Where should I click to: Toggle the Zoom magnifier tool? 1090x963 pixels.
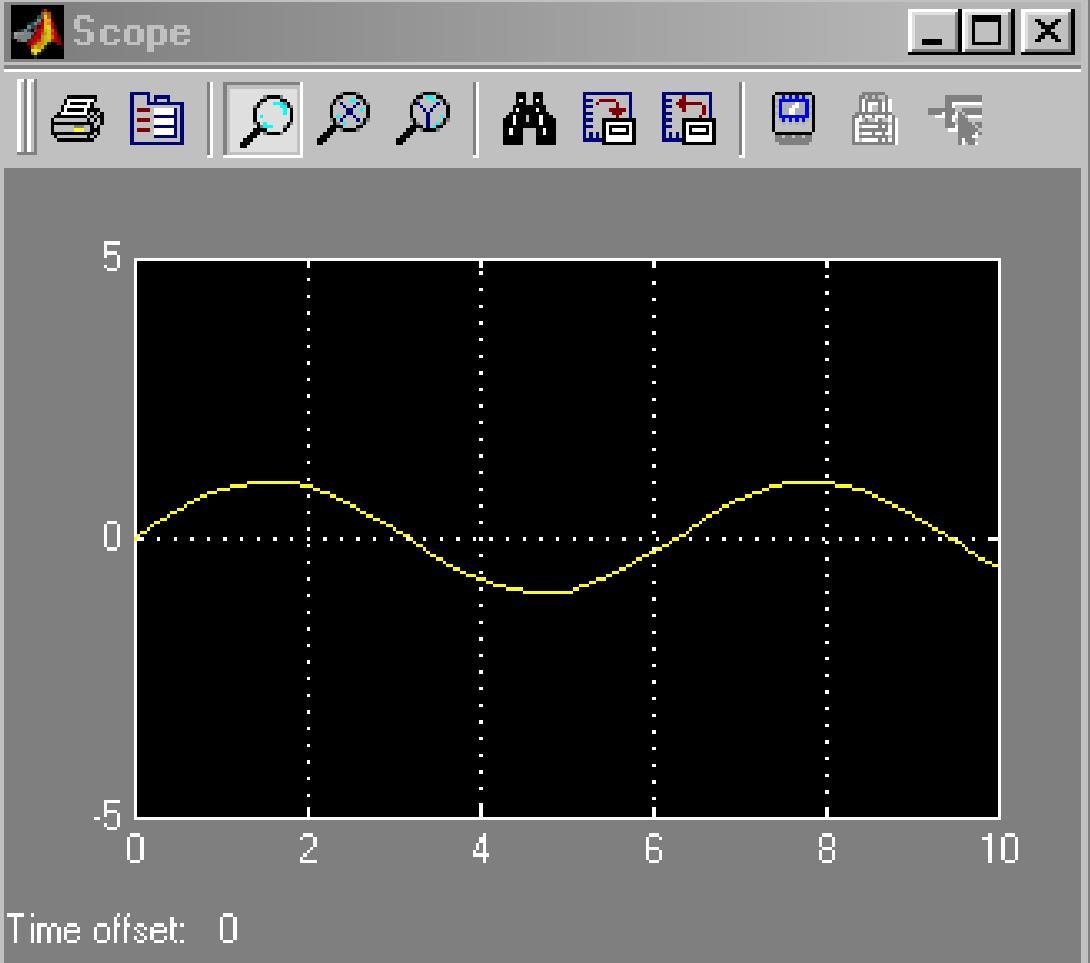(x=263, y=120)
